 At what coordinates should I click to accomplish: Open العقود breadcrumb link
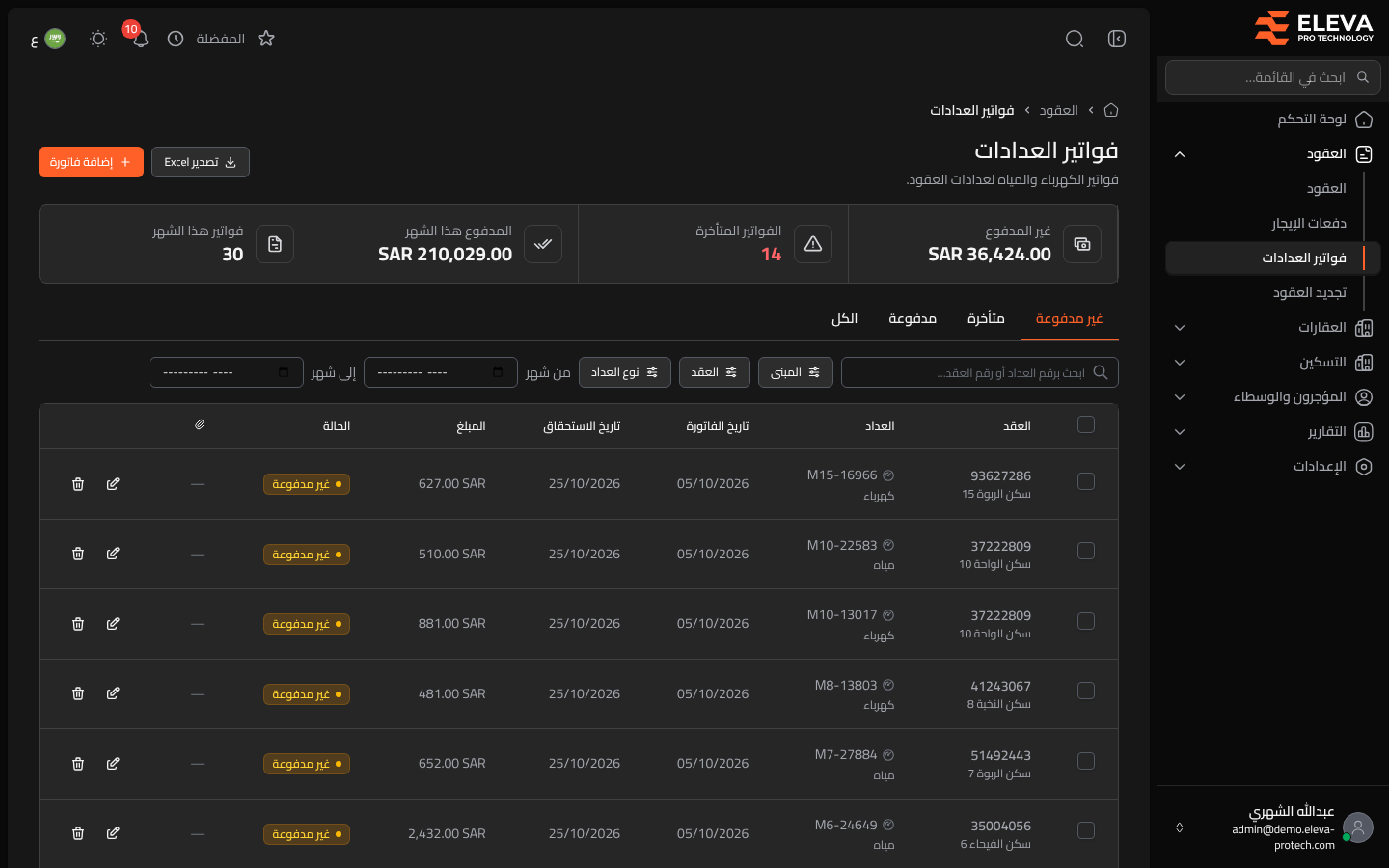[1059, 111]
